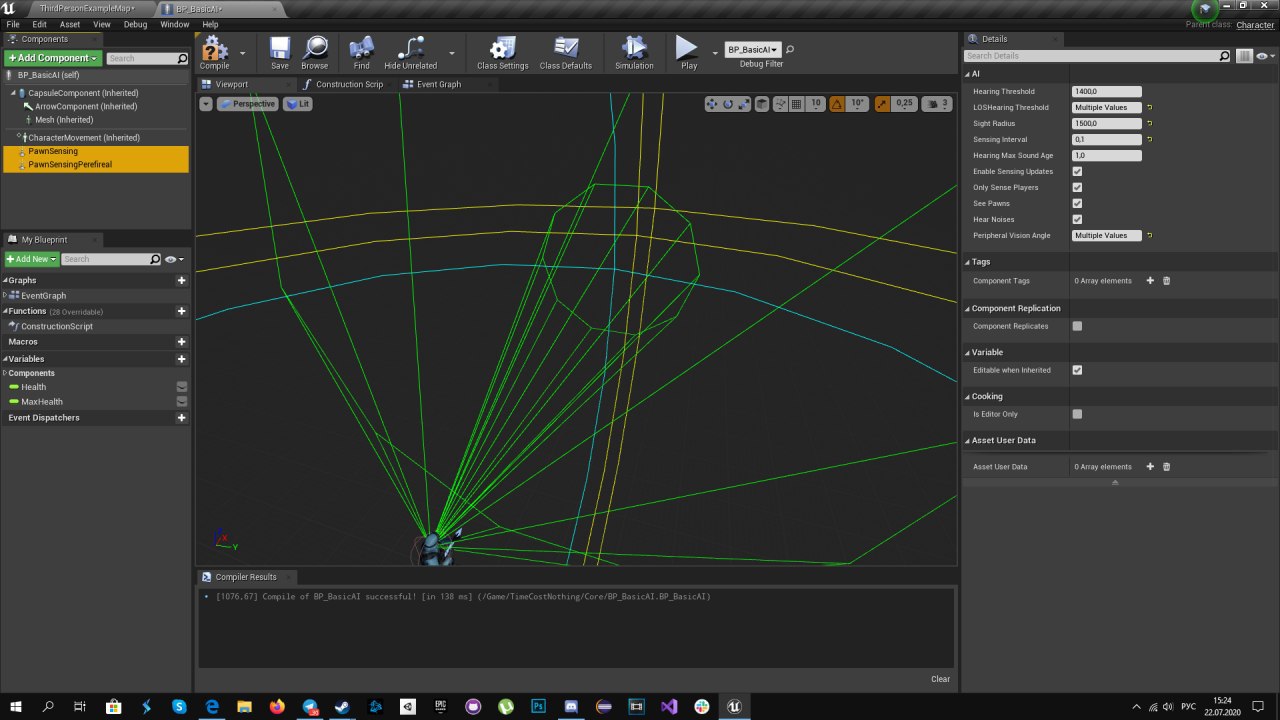Toggle surface snapping icon in viewport
The width and height of the screenshot is (1280, 720).
coord(779,104)
